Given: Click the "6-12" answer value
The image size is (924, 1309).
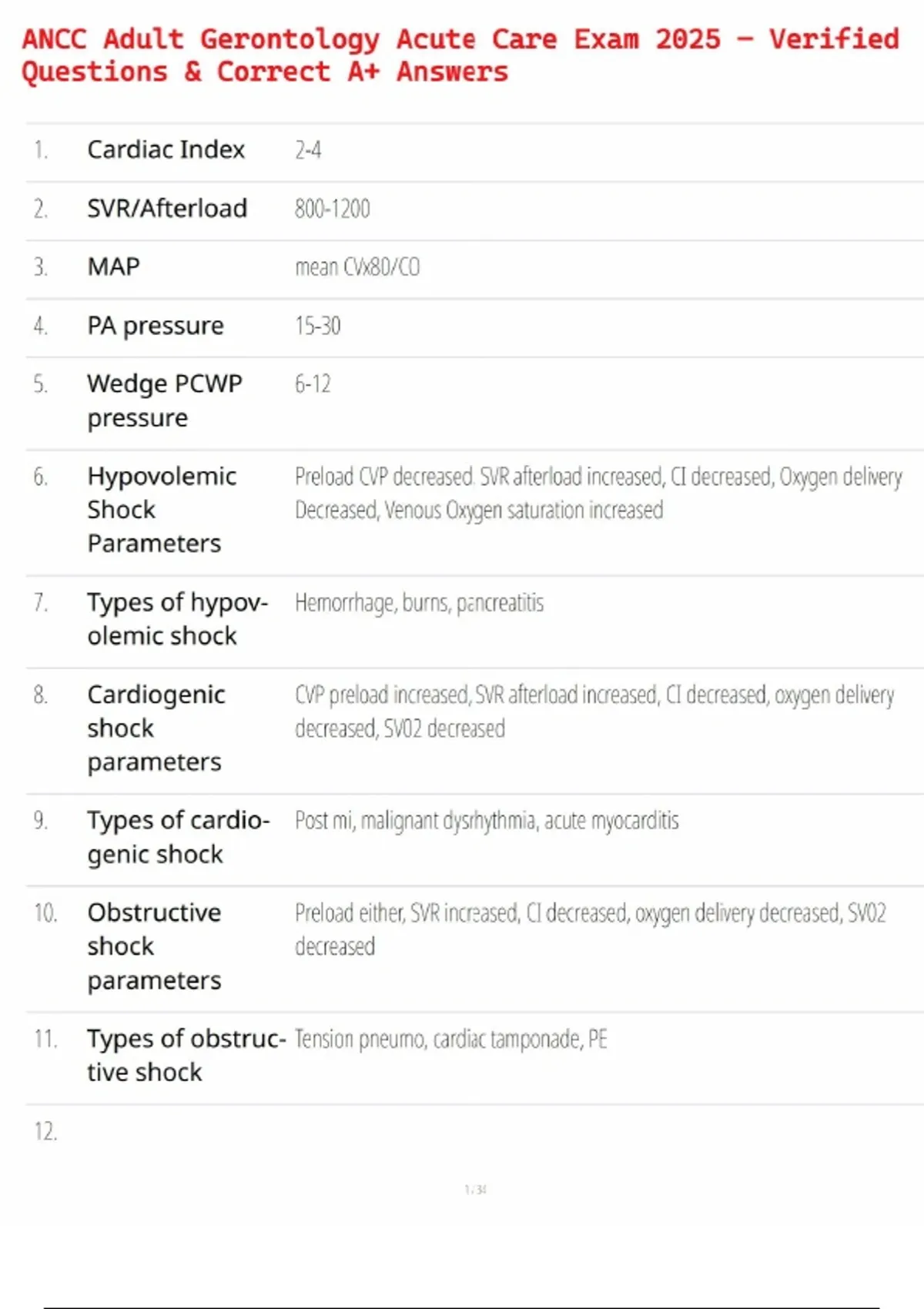Looking at the screenshot, I should coord(313,383).
